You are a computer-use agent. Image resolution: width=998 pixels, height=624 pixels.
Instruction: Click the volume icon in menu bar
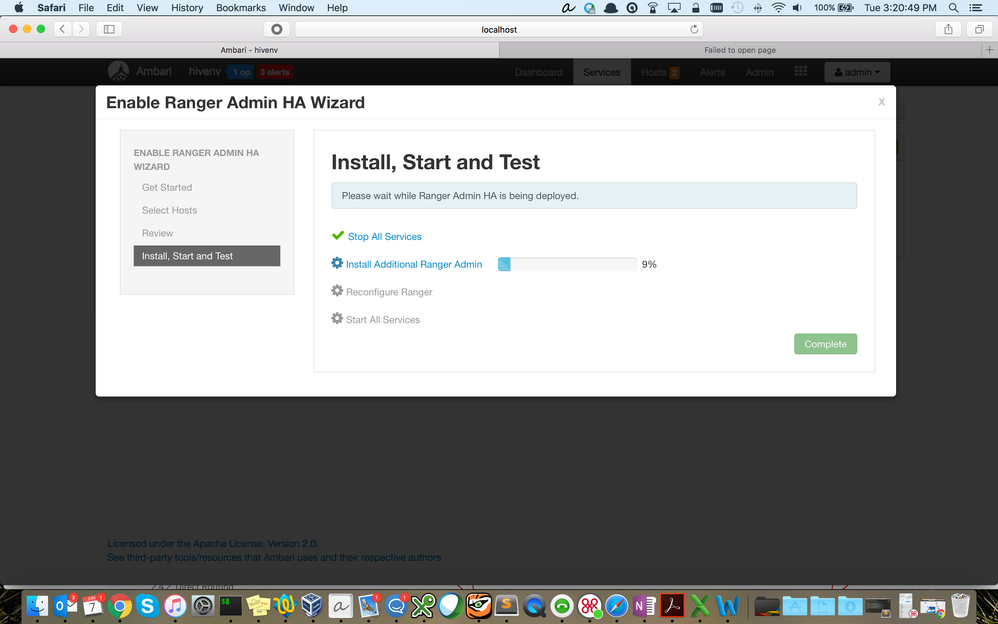797,8
